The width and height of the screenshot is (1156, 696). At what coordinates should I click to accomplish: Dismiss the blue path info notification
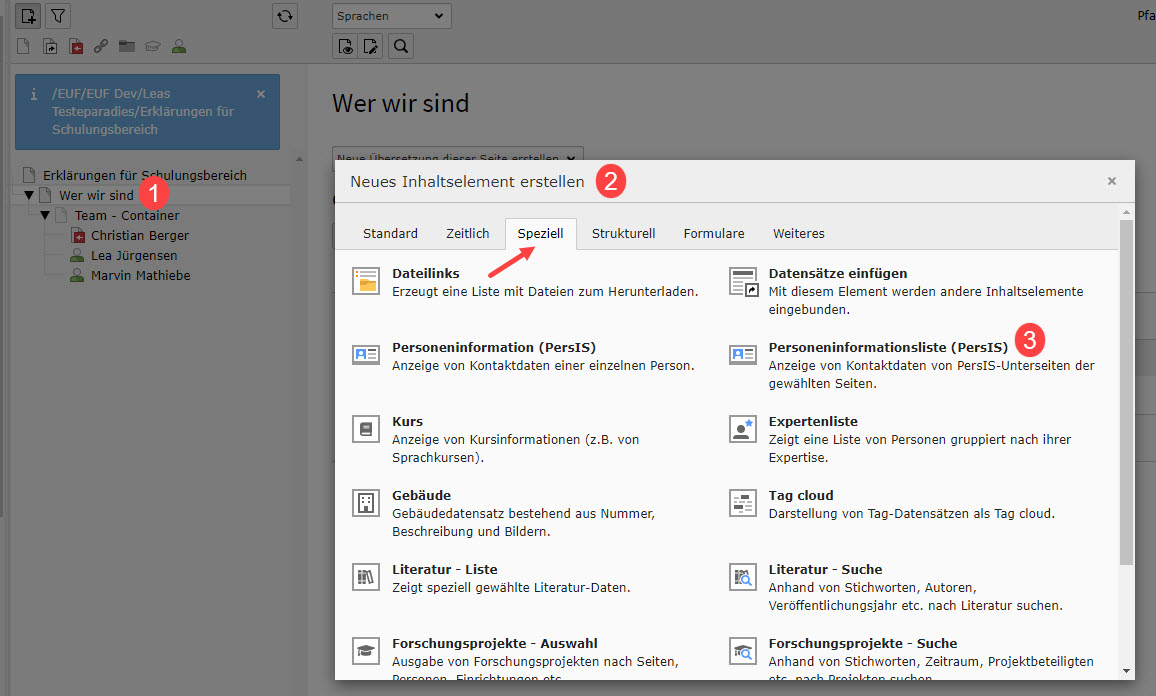(x=261, y=94)
